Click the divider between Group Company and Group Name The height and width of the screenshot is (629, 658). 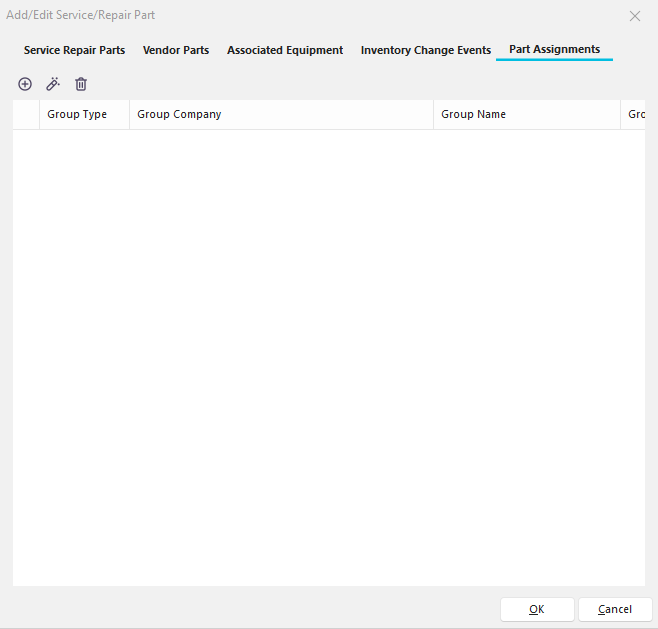click(x=434, y=114)
